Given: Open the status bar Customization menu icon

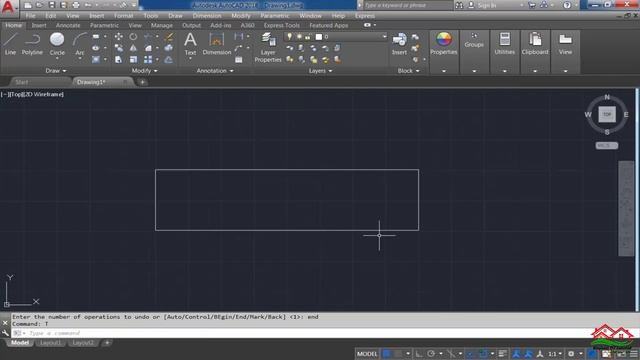Looking at the screenshot, I should (x=634, y=353).
